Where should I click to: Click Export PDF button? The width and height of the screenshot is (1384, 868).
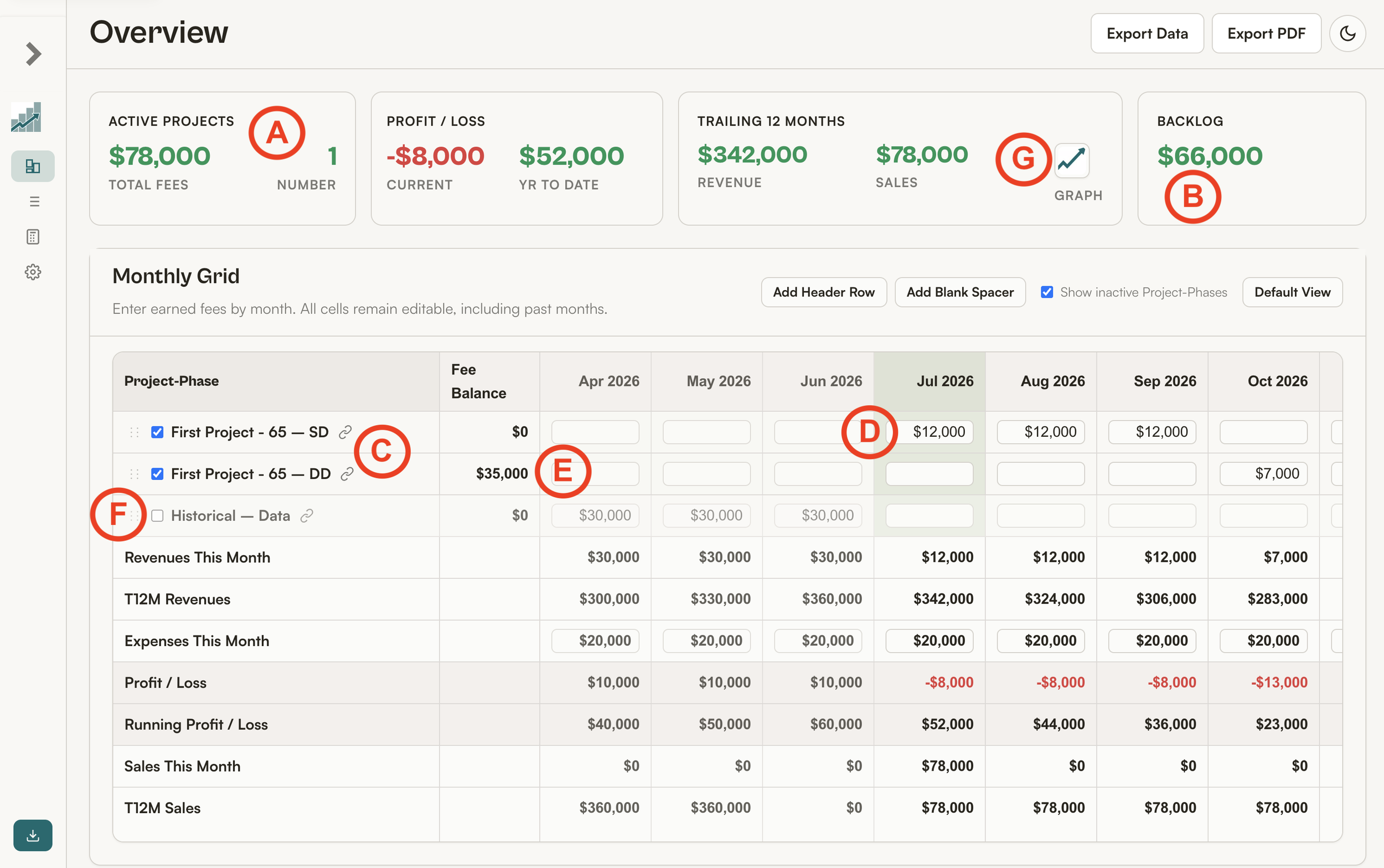pyautogui.click(x=1266, y=33)
